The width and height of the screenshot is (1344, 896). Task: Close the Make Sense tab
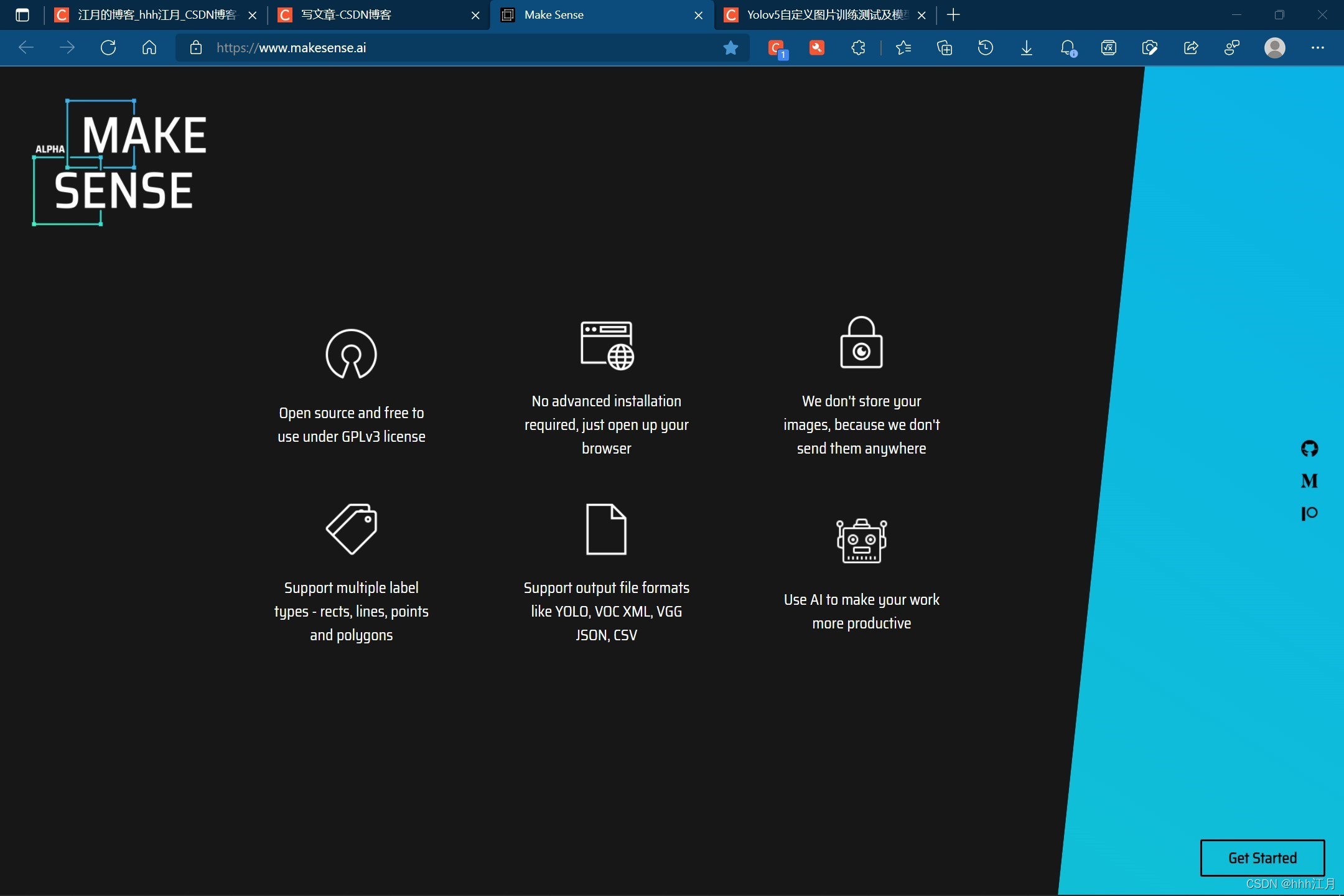(x=699, y=16)
